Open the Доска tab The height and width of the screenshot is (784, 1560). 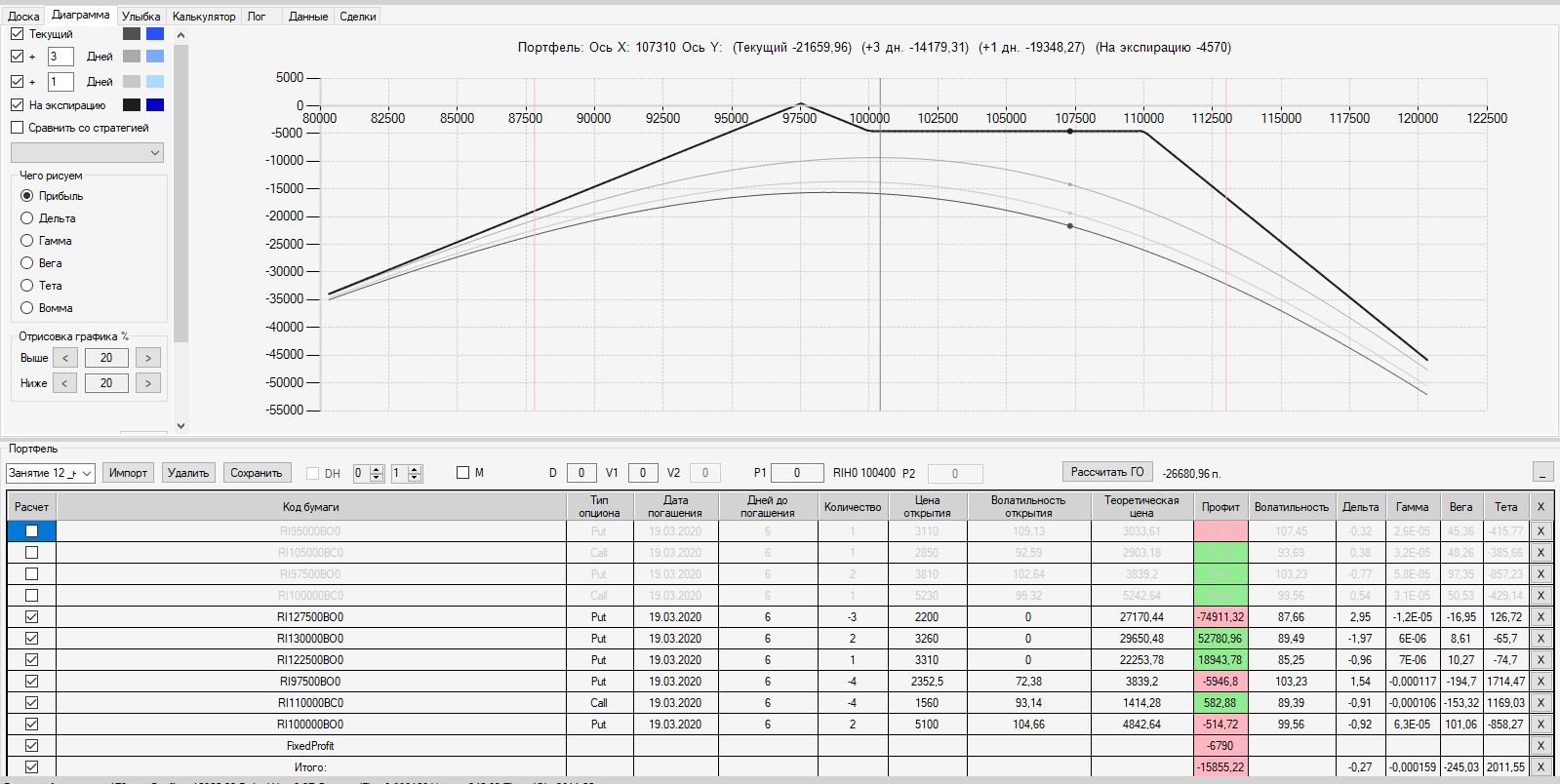point(23,17)
